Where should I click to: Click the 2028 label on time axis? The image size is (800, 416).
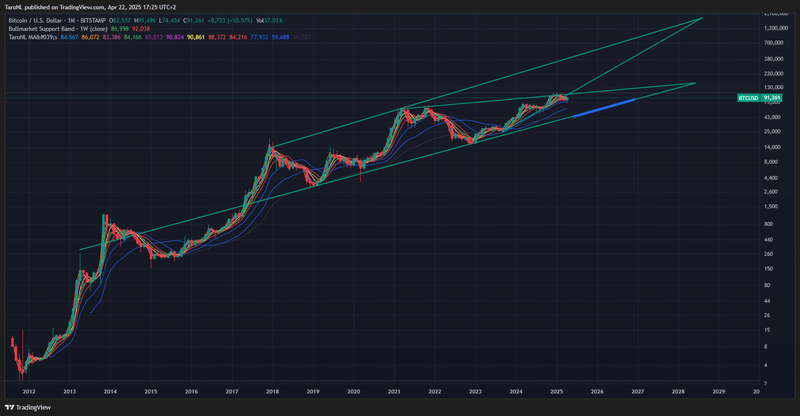[678, 391]
